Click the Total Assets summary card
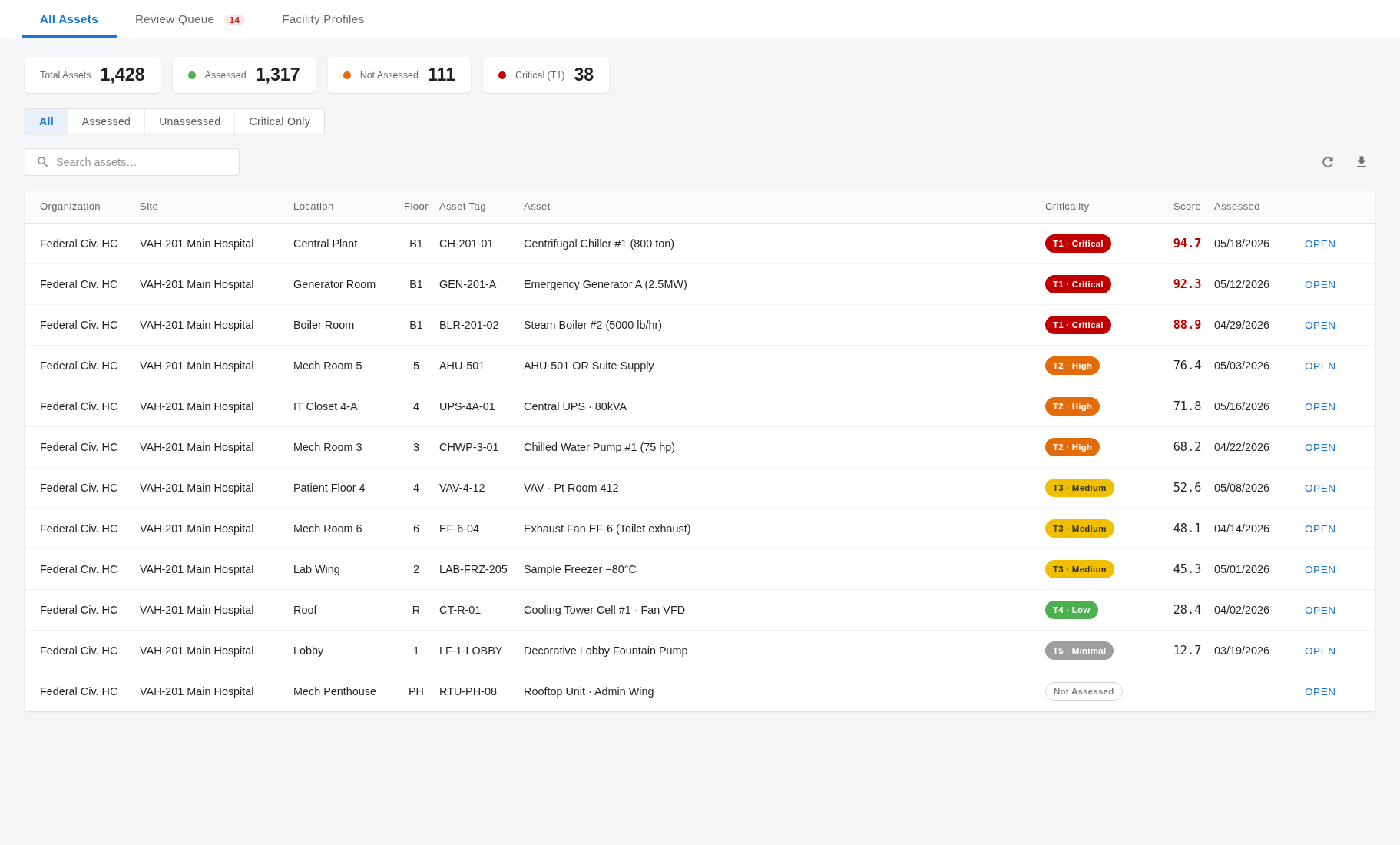This screenshot has height=845, width=1400. 92,75
